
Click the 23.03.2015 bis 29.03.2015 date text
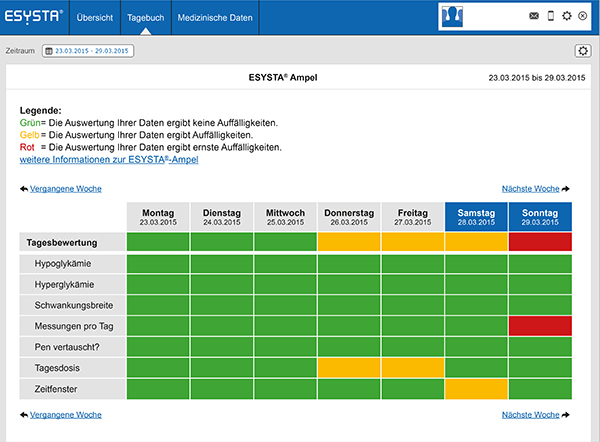[x=537, y=78]
